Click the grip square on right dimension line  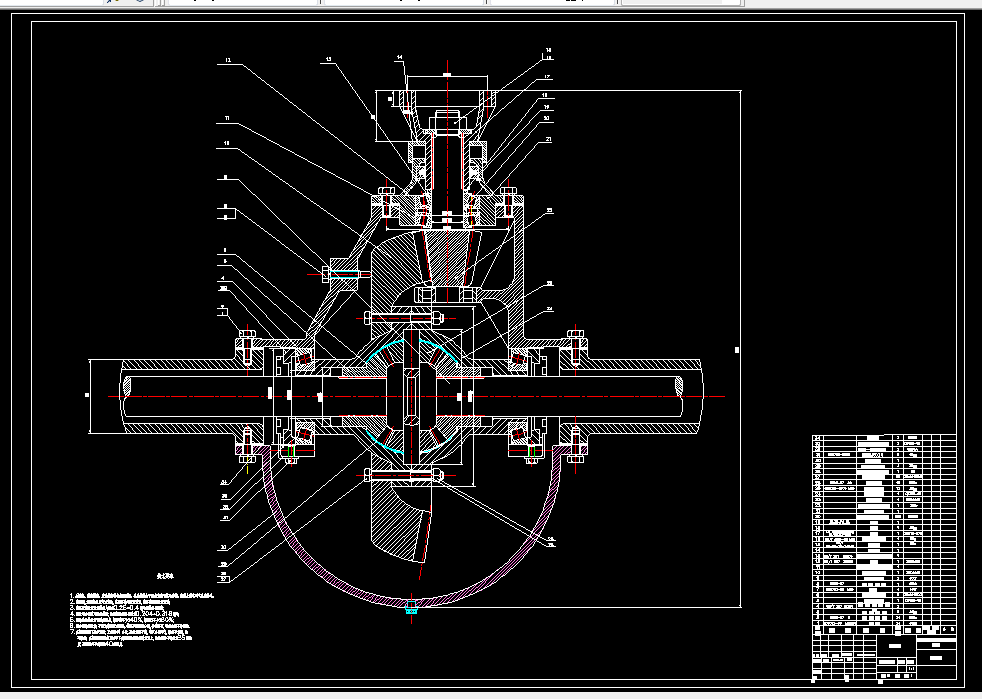[737, 350]
